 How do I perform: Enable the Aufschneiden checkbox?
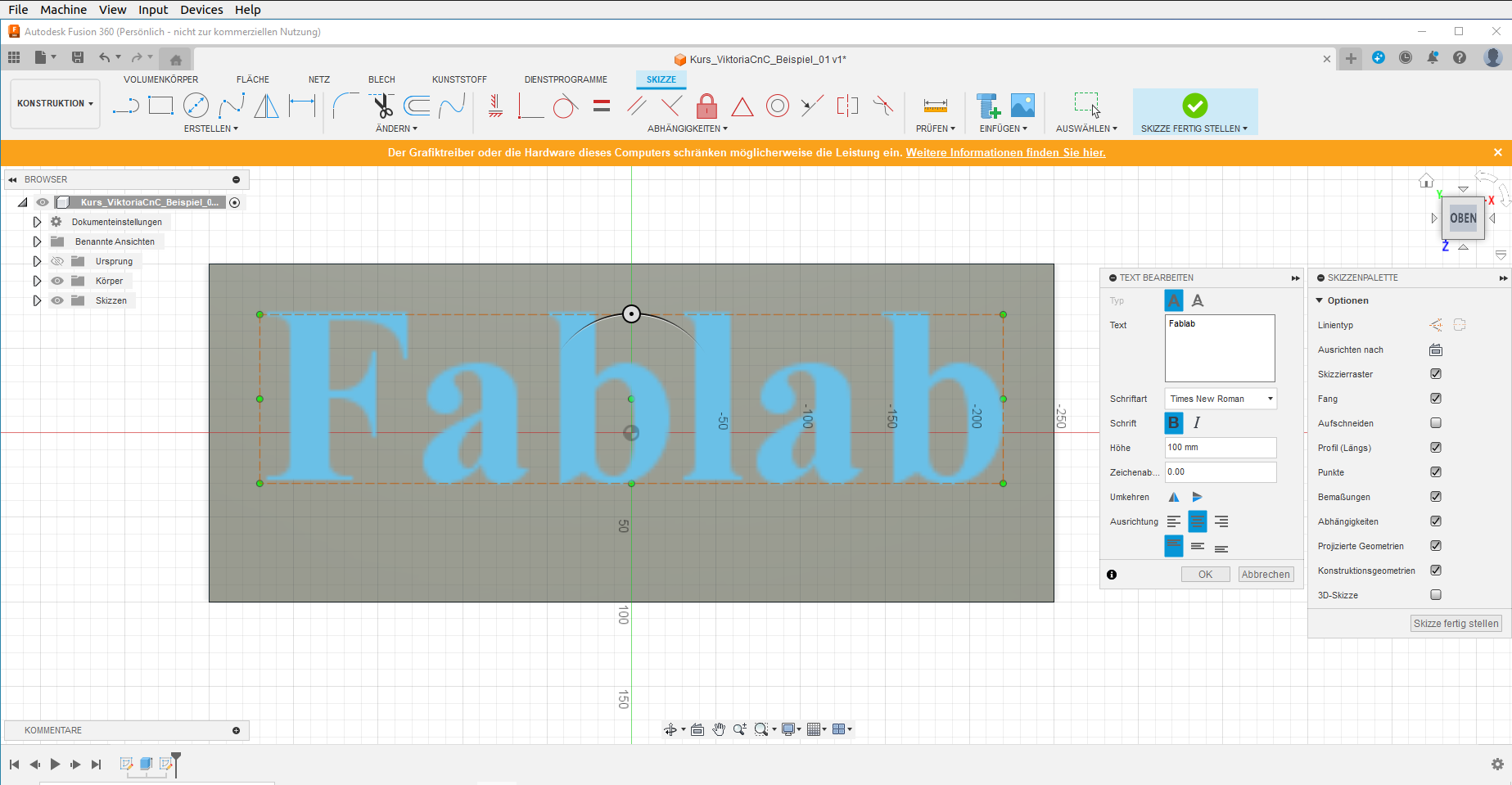coord(1435,423)
